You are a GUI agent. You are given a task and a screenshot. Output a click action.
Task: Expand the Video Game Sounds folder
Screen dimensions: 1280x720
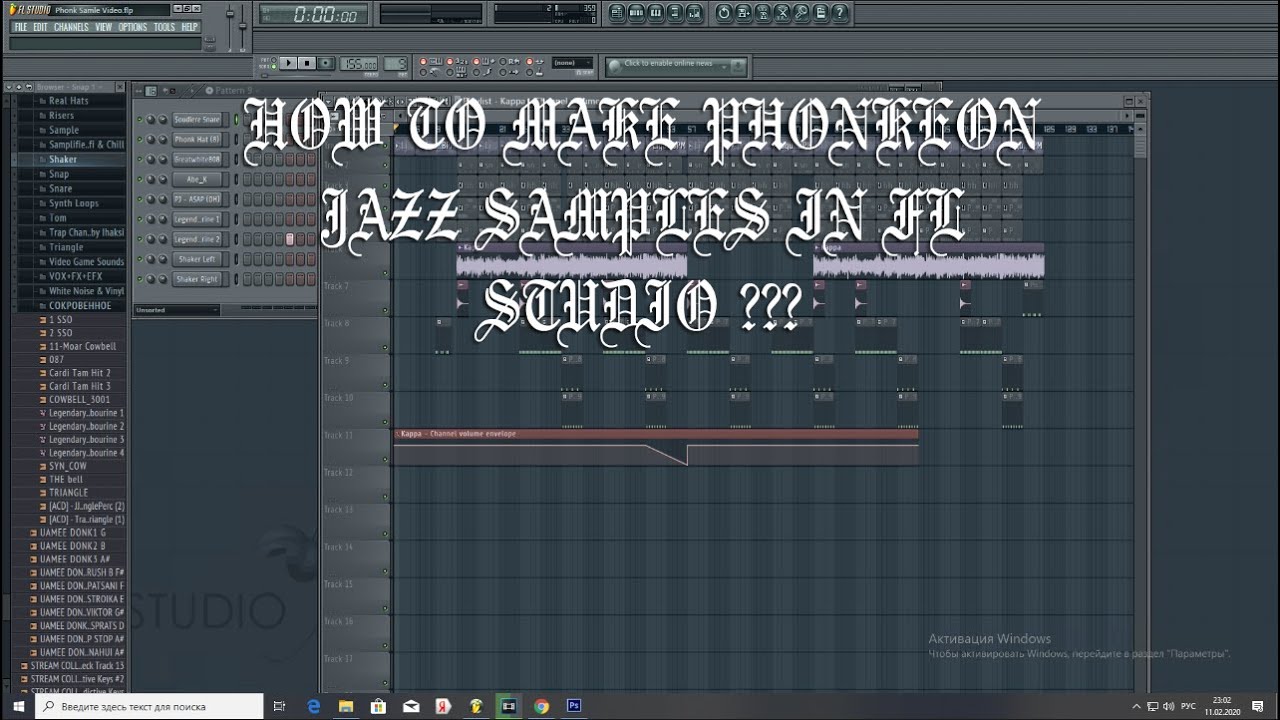tap(86, 262)
